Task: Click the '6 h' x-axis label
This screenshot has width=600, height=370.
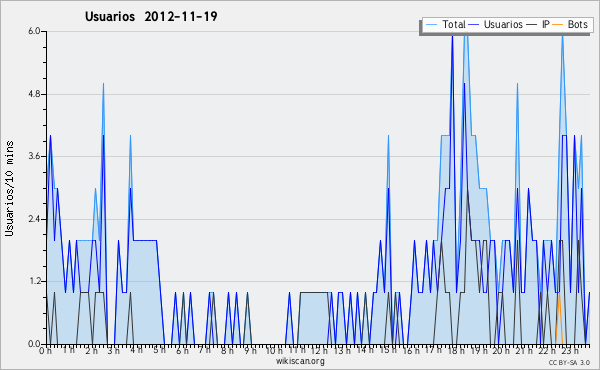Action: click(x=182, y=351)
